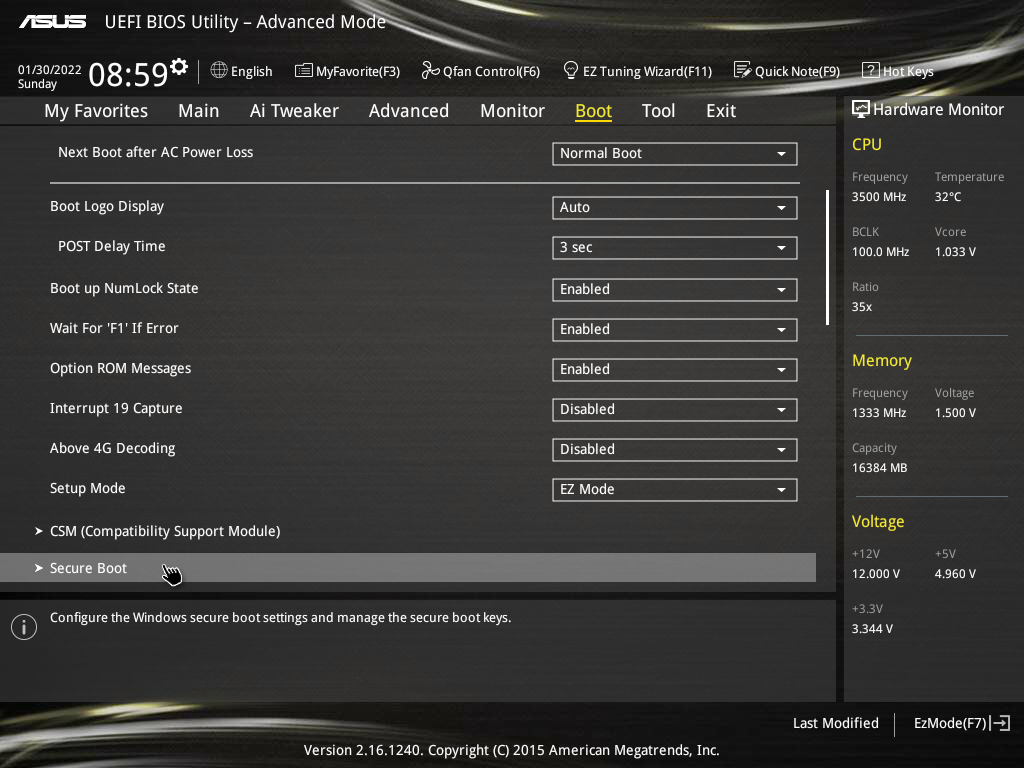Click the 3.344 V value
Screen dimensions: 1024x768
click(872, 628)
